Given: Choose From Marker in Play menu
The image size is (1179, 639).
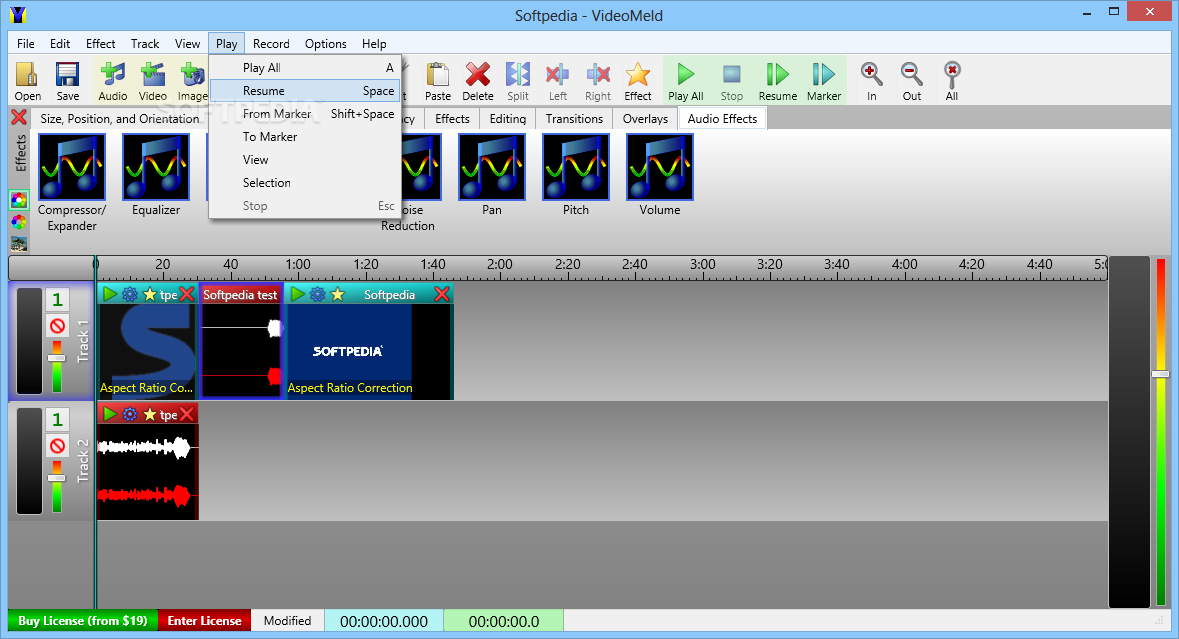Looking at the screenshot, I should pos(305,114).
